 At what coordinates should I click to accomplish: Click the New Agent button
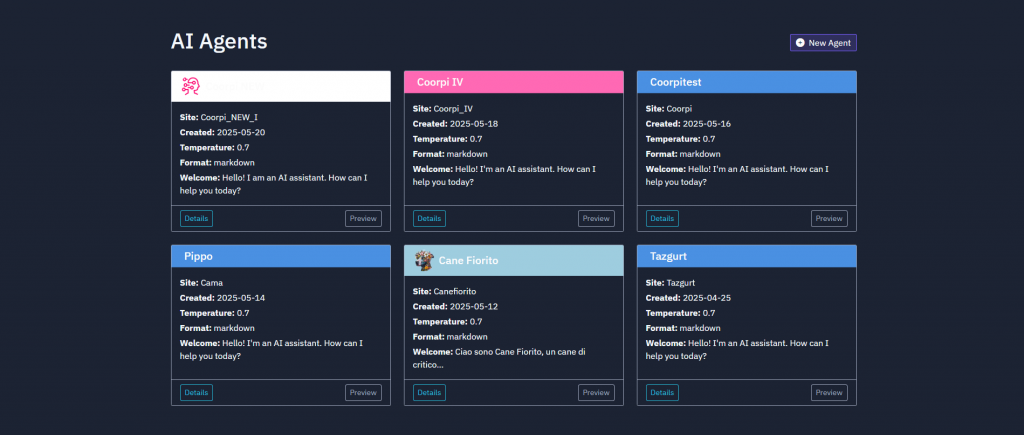[823, 42]
